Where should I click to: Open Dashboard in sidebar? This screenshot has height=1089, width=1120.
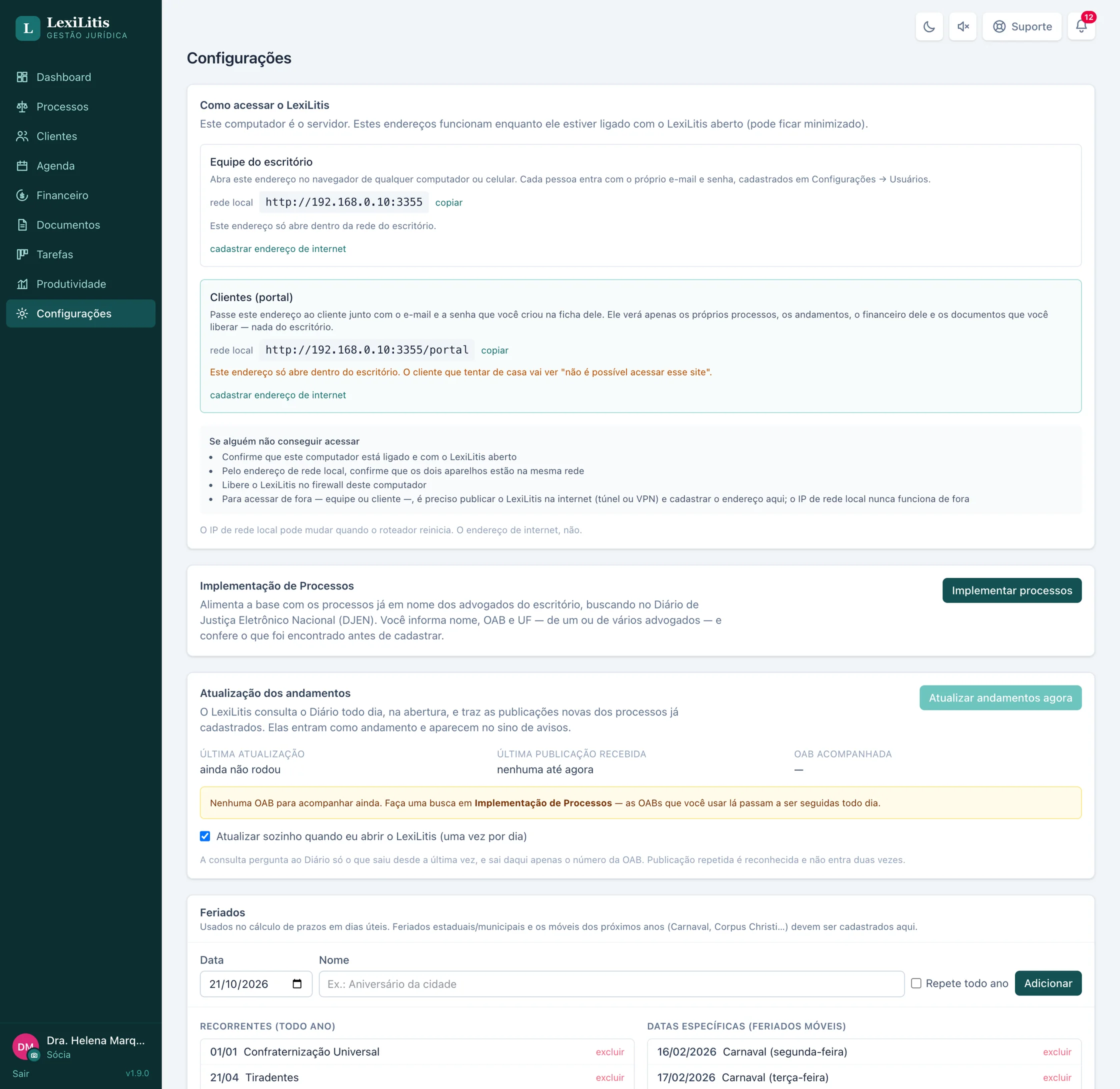click(x=80, y=77)
